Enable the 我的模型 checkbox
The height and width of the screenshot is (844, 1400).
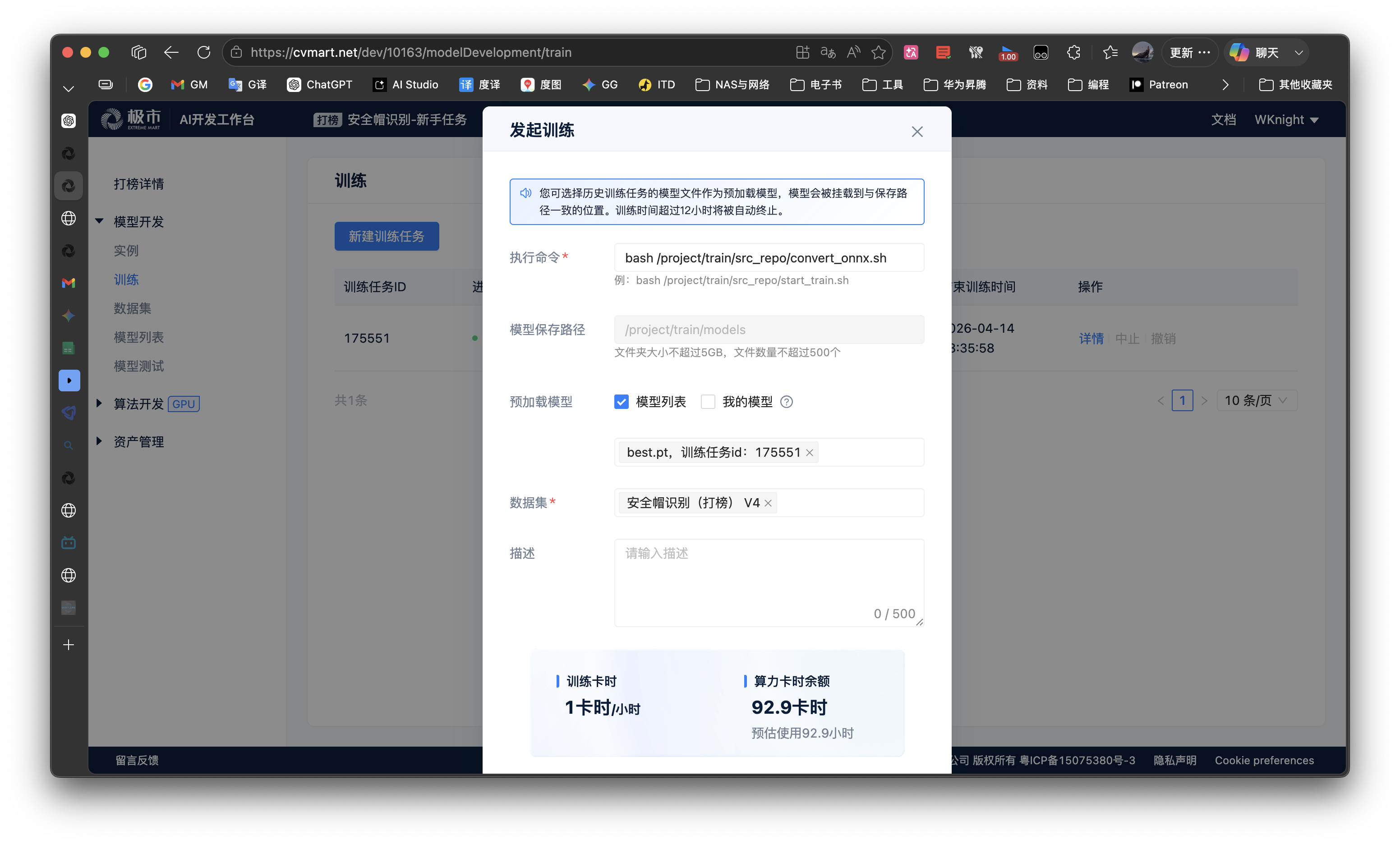(708, 402)
